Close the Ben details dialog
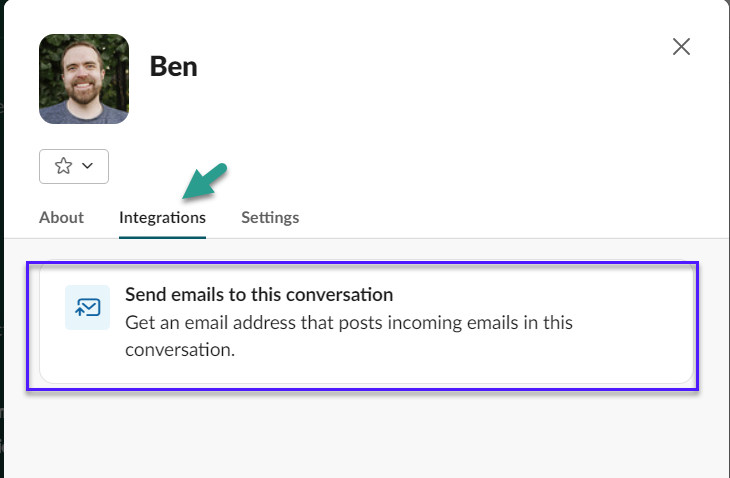Screen dimensions: 730x478 click(681, 47)
